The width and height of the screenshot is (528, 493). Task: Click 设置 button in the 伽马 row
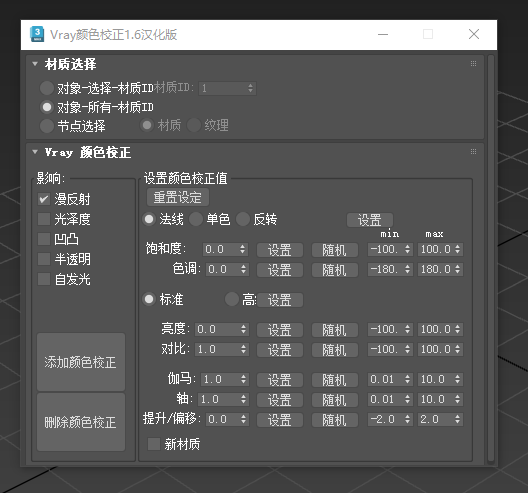click(x=280, y=380)
